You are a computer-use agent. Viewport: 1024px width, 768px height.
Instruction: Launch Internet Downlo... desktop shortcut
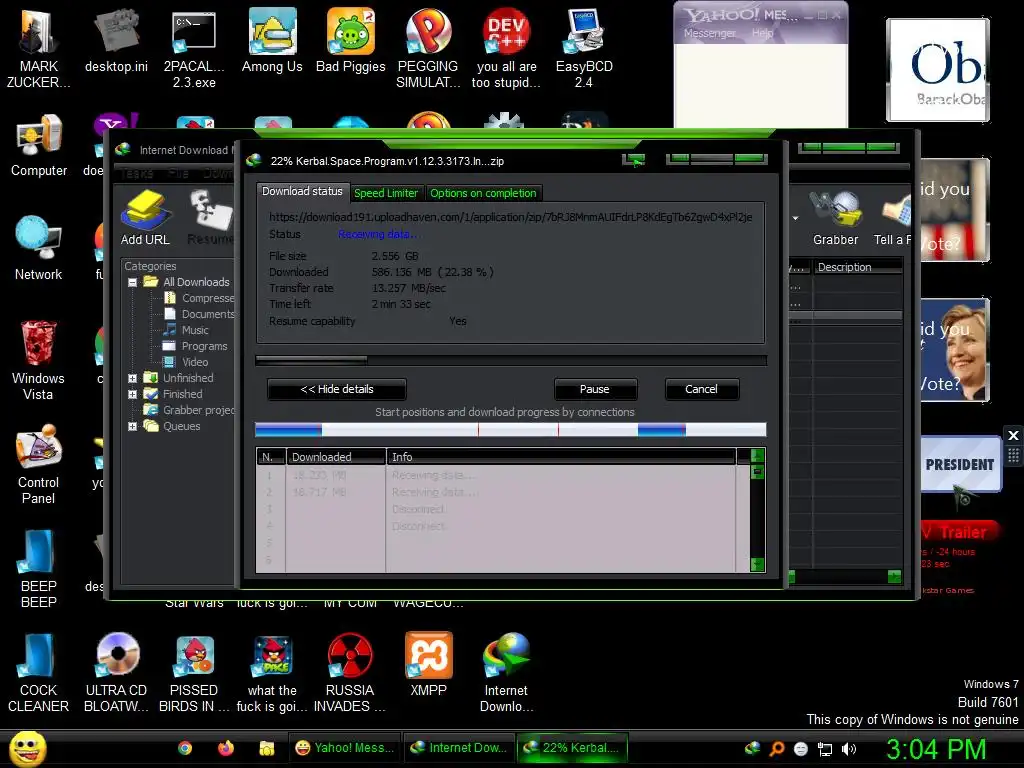506,673
